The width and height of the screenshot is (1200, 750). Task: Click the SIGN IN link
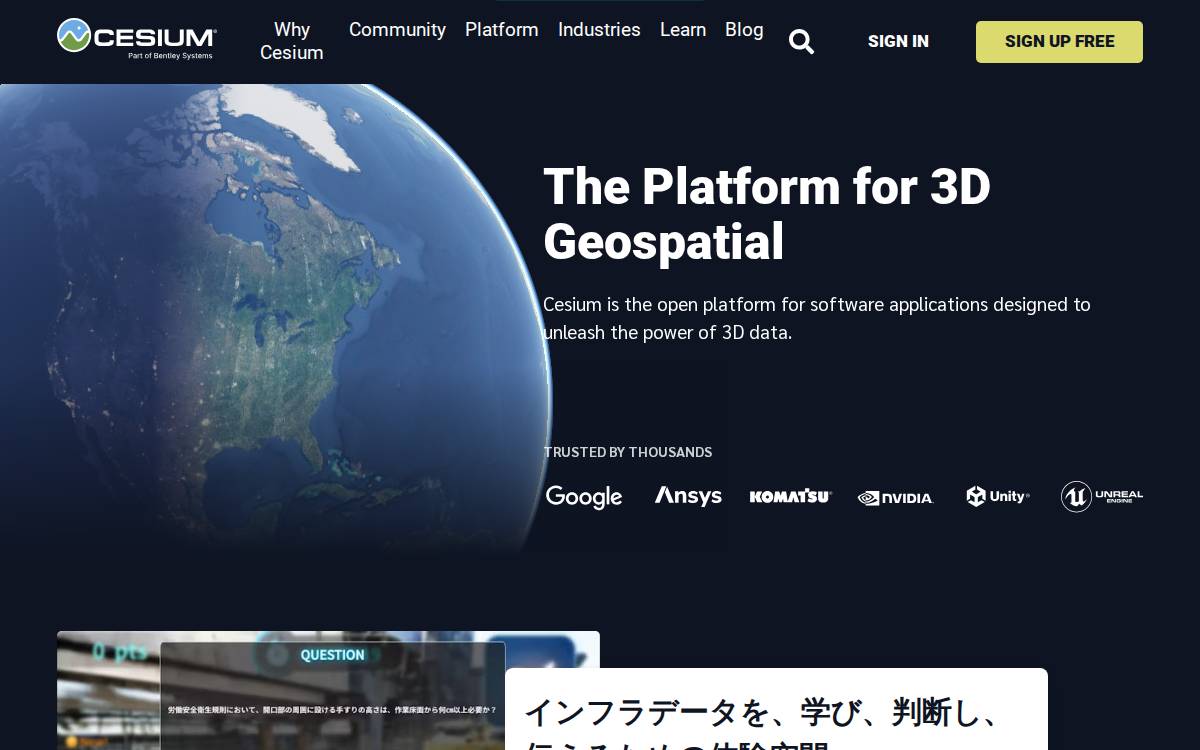(x=898, y=41)
